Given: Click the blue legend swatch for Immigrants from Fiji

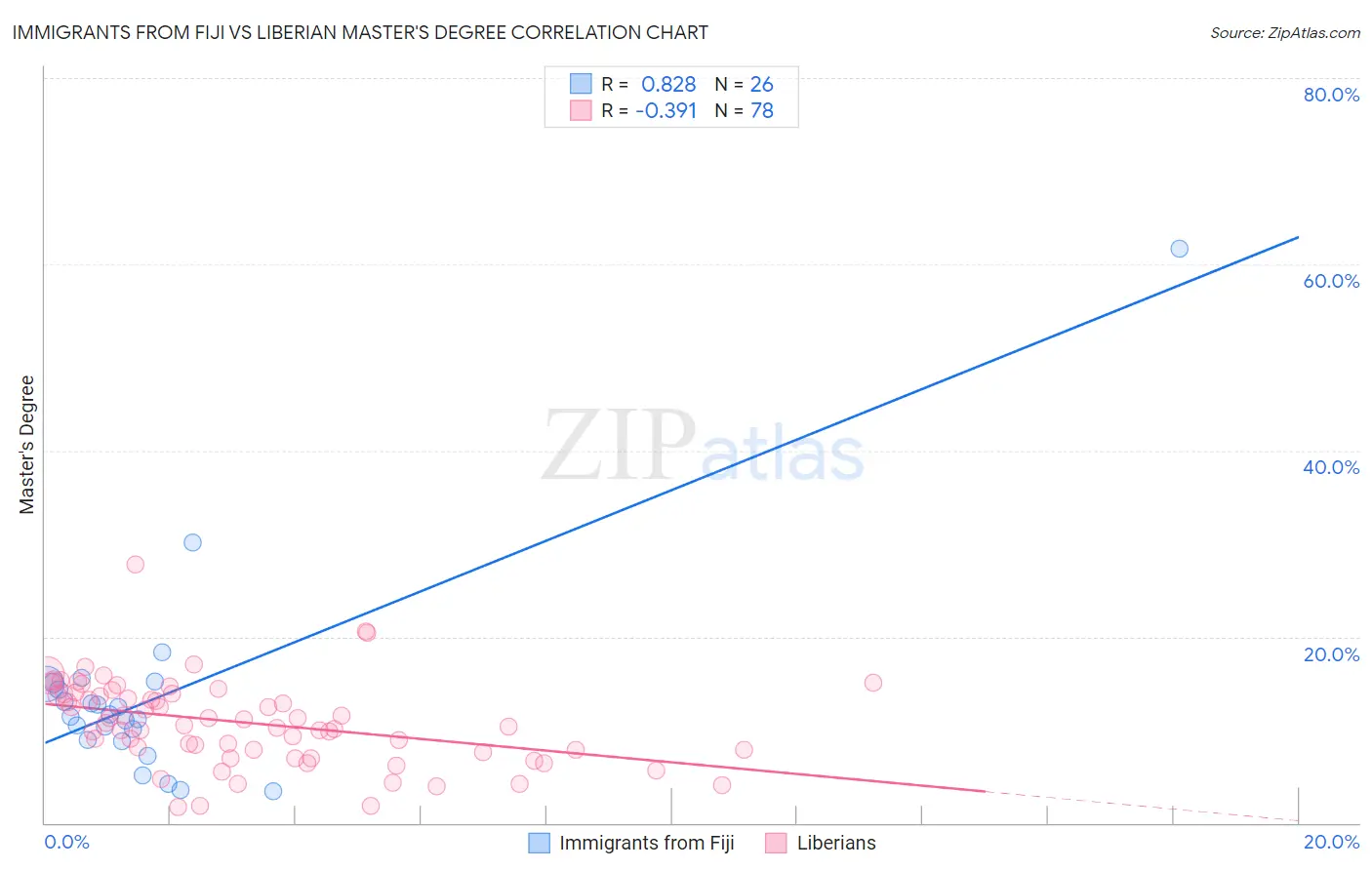Looking at the screenshot, I should pos(539,843).
